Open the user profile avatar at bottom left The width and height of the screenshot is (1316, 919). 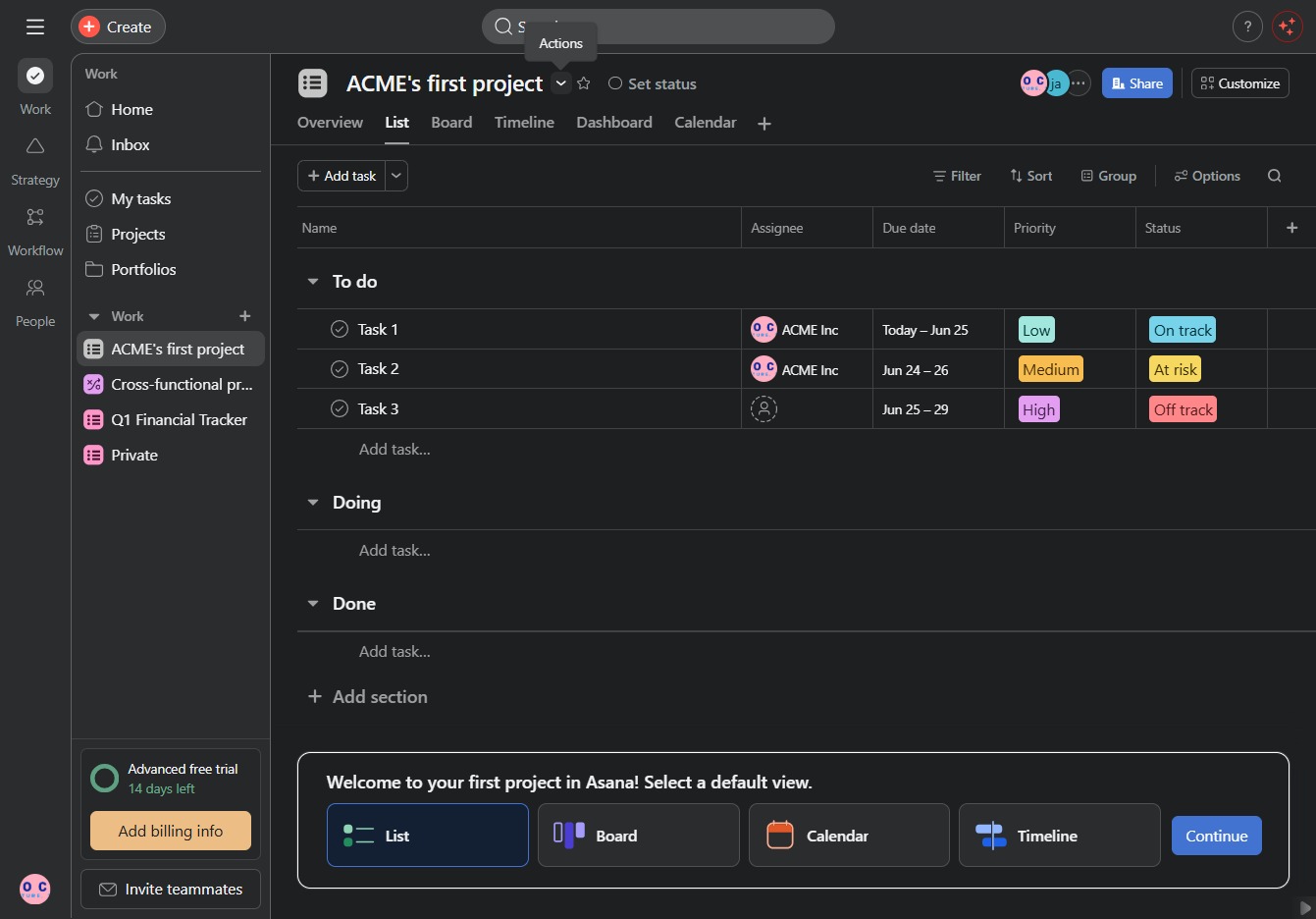coord(35,889)
